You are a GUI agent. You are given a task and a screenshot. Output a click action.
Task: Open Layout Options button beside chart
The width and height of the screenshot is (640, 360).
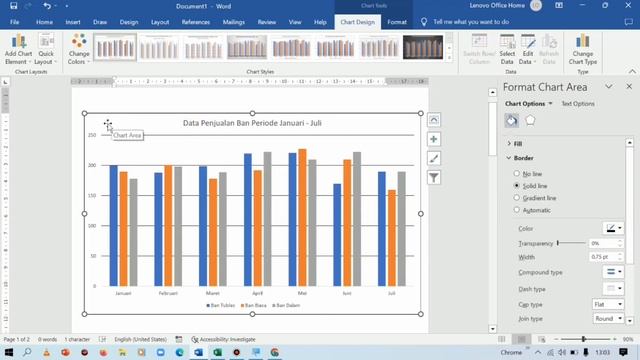point(433,120)
